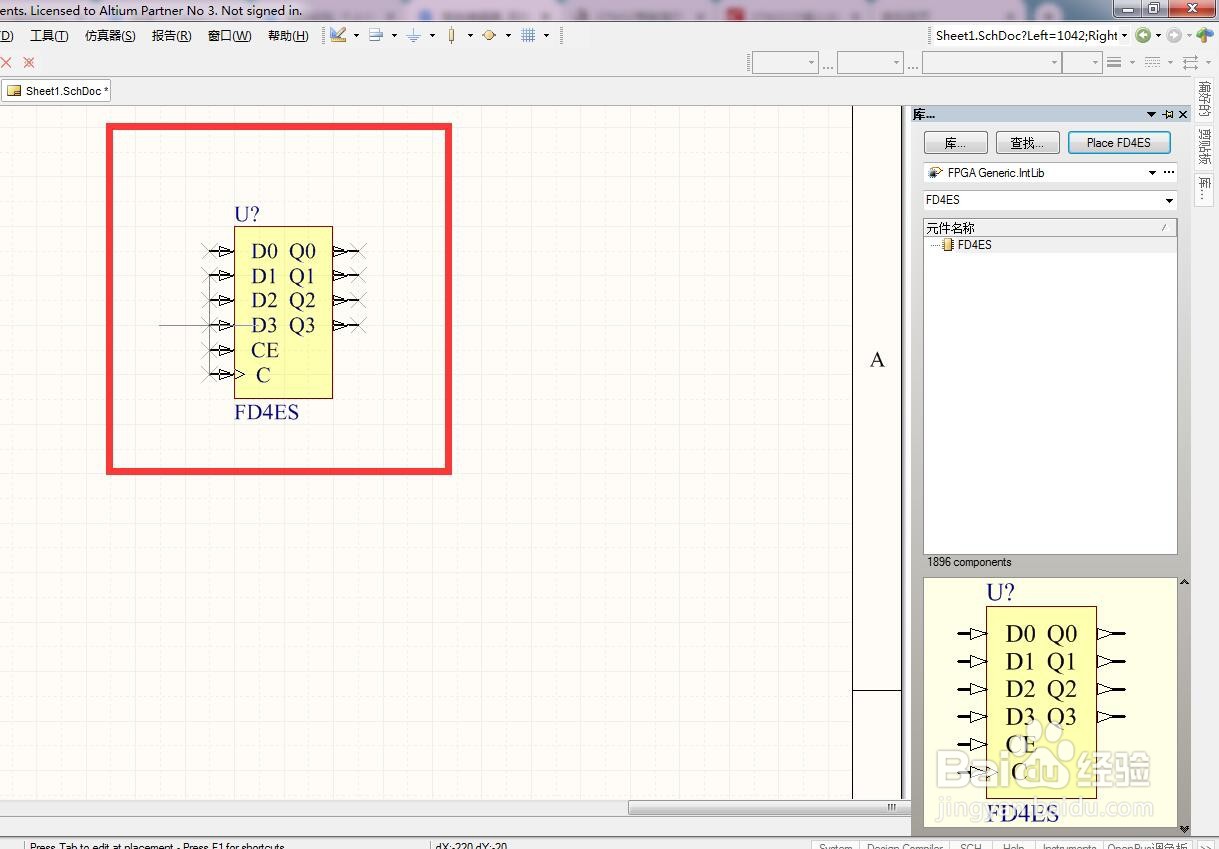Open the libraries panel options arrow
Screen dimensions: 1219x849
(x=1152, y=115)
